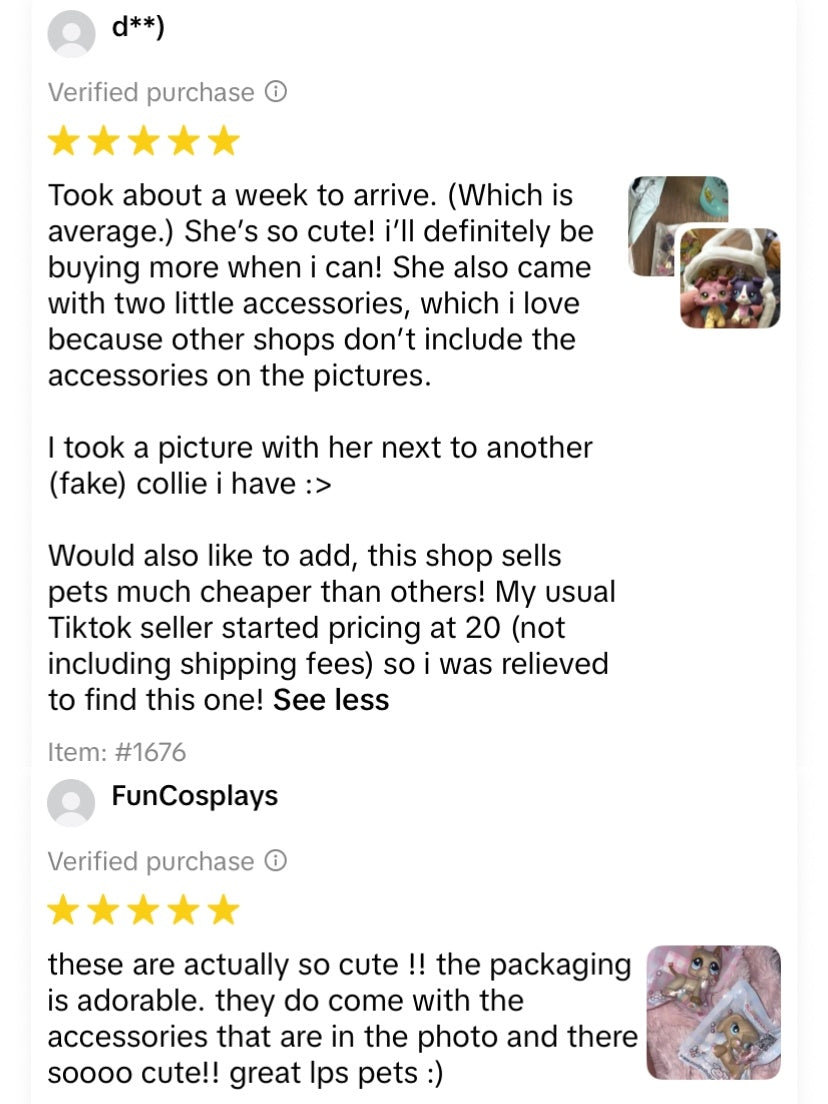Tap Verified purchase text in FunCosplays' review
828x1104 pixels.
tap(151, 861)
